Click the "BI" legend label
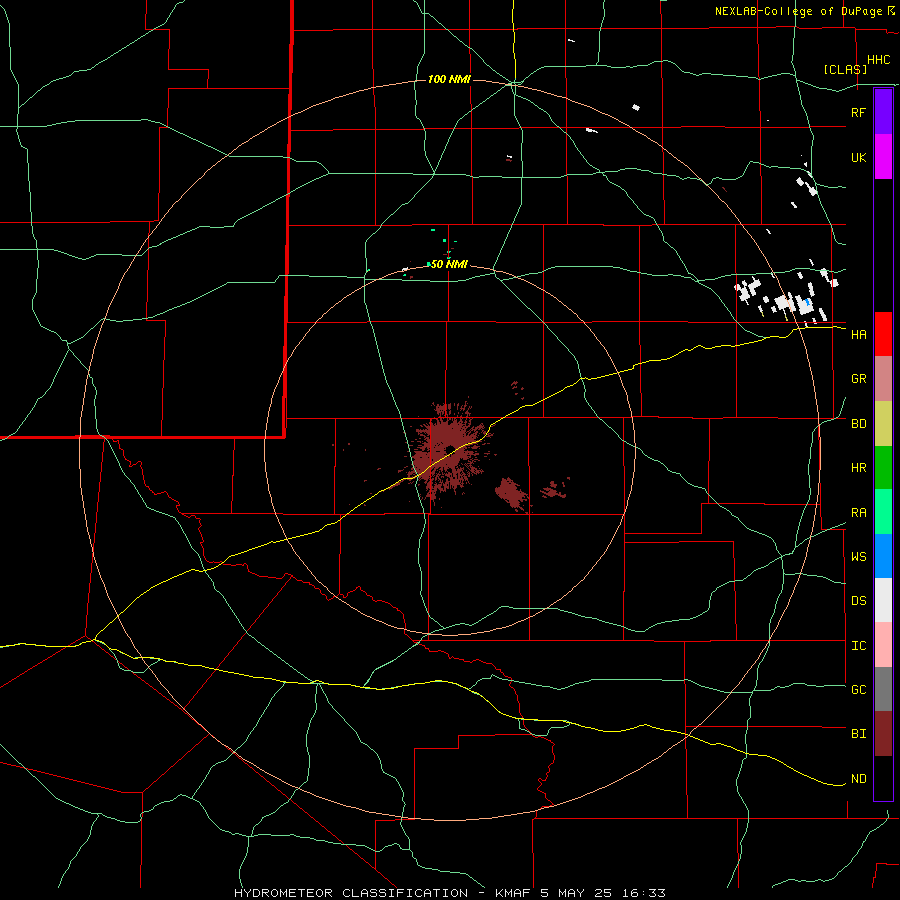Screen dimensions: 900x900 pos(858,734)
